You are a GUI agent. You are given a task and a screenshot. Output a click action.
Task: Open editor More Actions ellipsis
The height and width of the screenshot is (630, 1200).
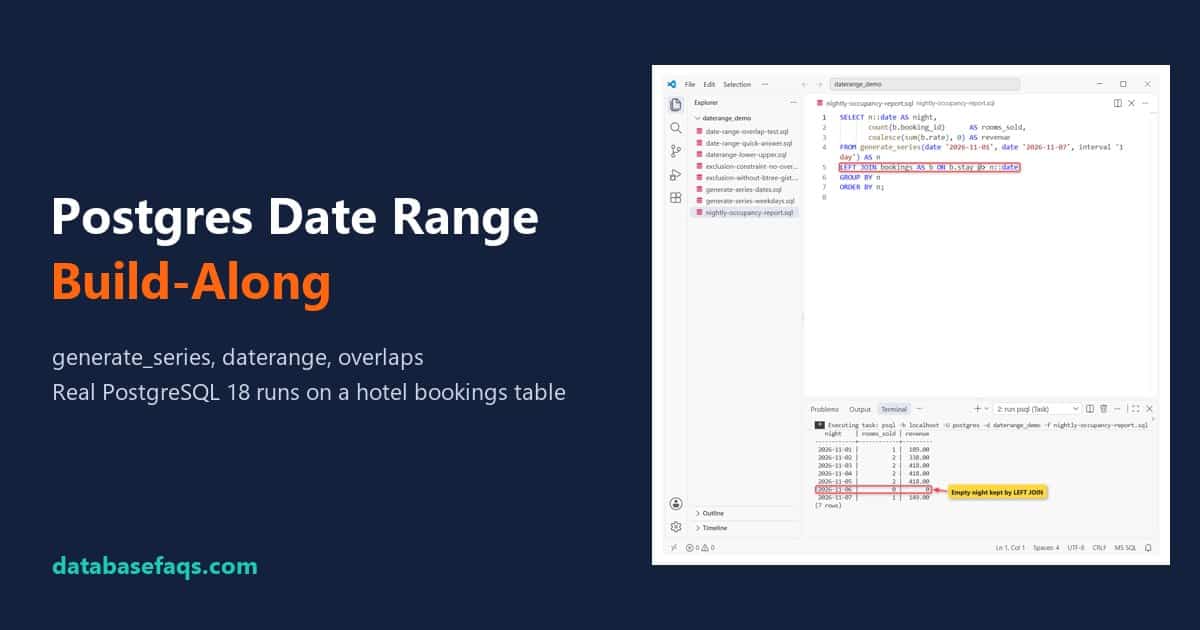[1146, 102]
